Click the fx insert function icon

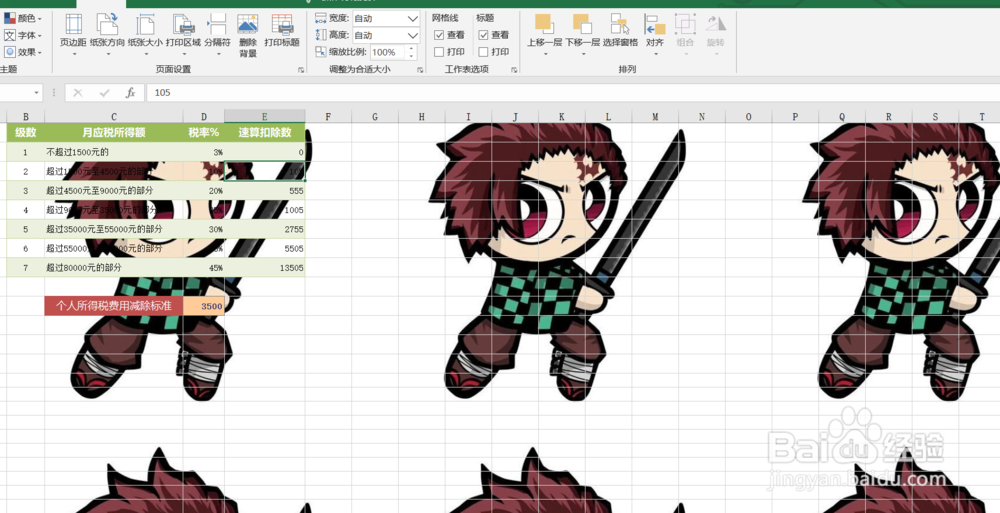click(131, 93)
